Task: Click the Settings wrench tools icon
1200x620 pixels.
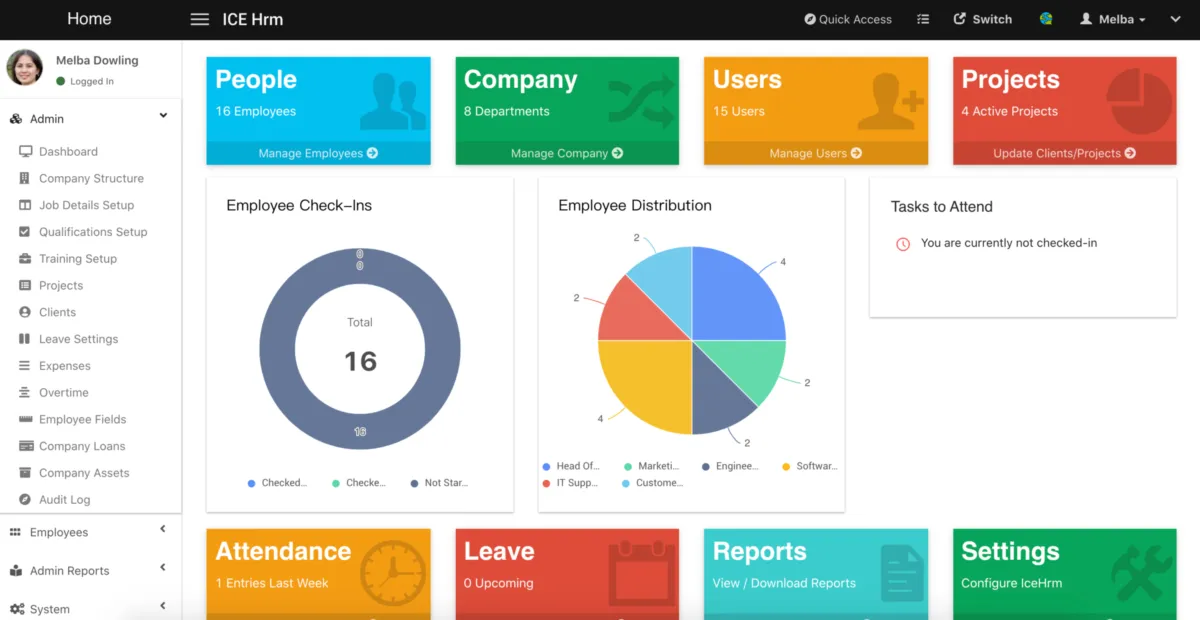Action: (x=1142, y=573)
